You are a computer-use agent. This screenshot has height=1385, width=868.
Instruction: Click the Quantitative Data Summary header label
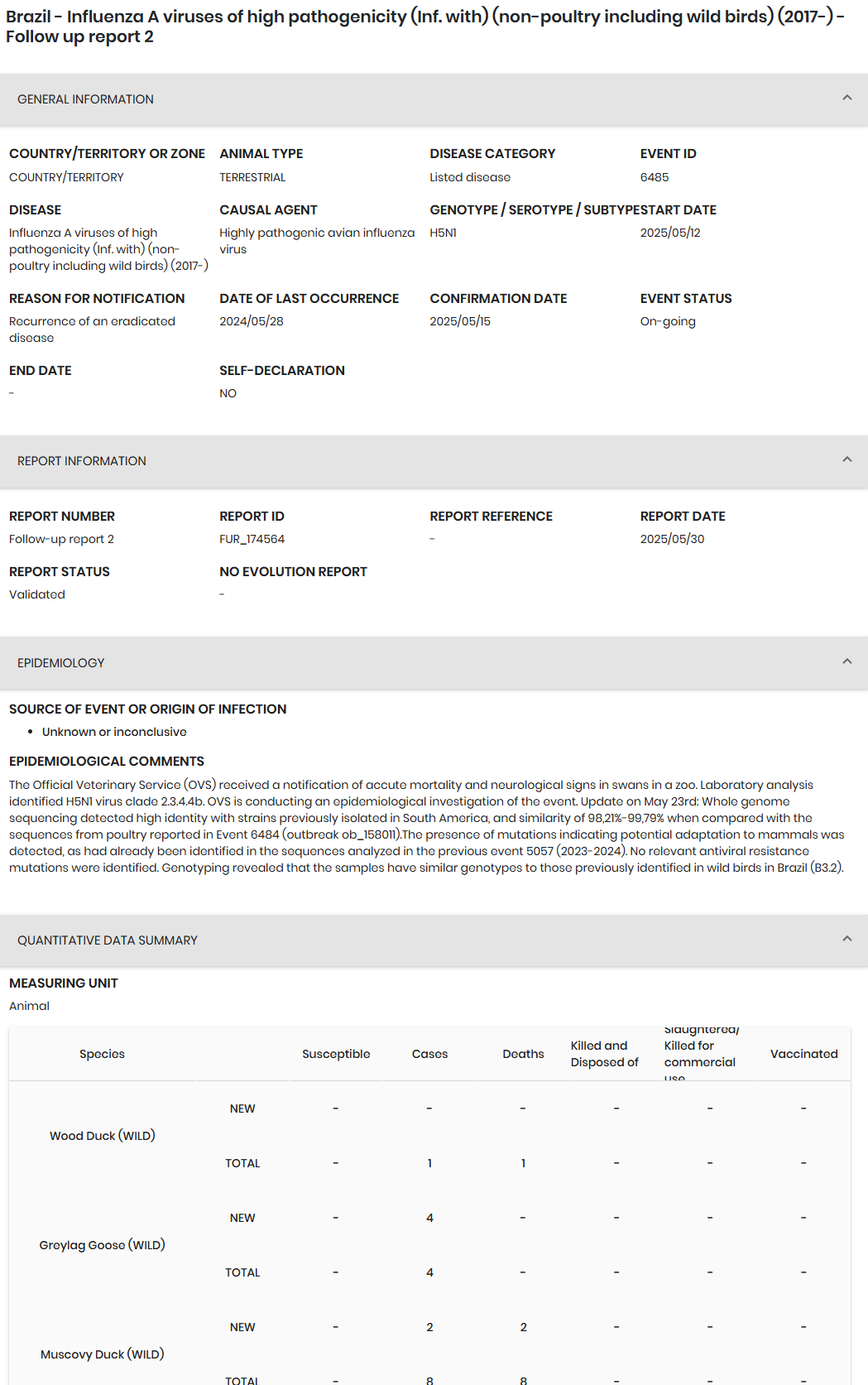pos(108,940)
